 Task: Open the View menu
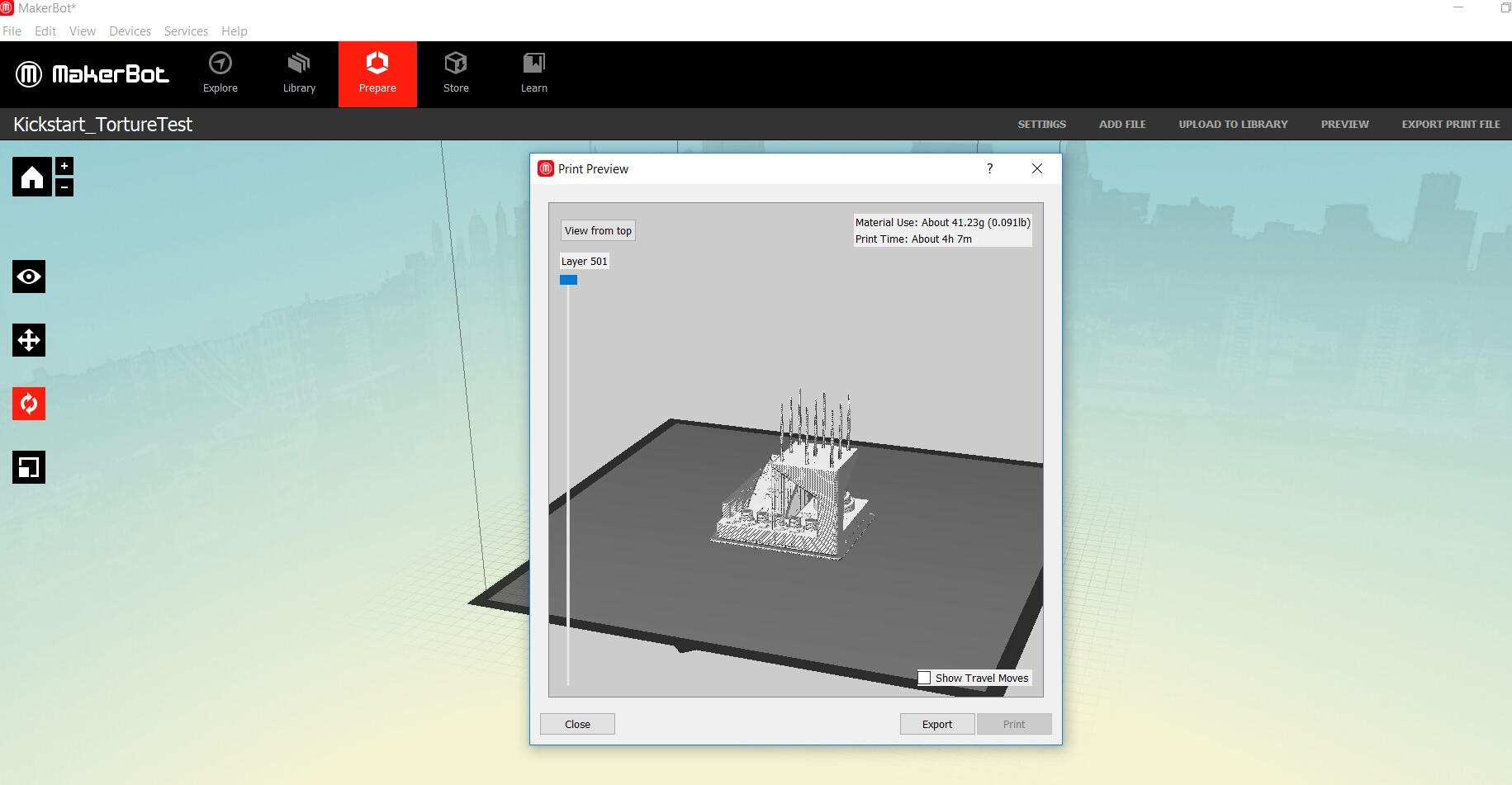[83, 31]
